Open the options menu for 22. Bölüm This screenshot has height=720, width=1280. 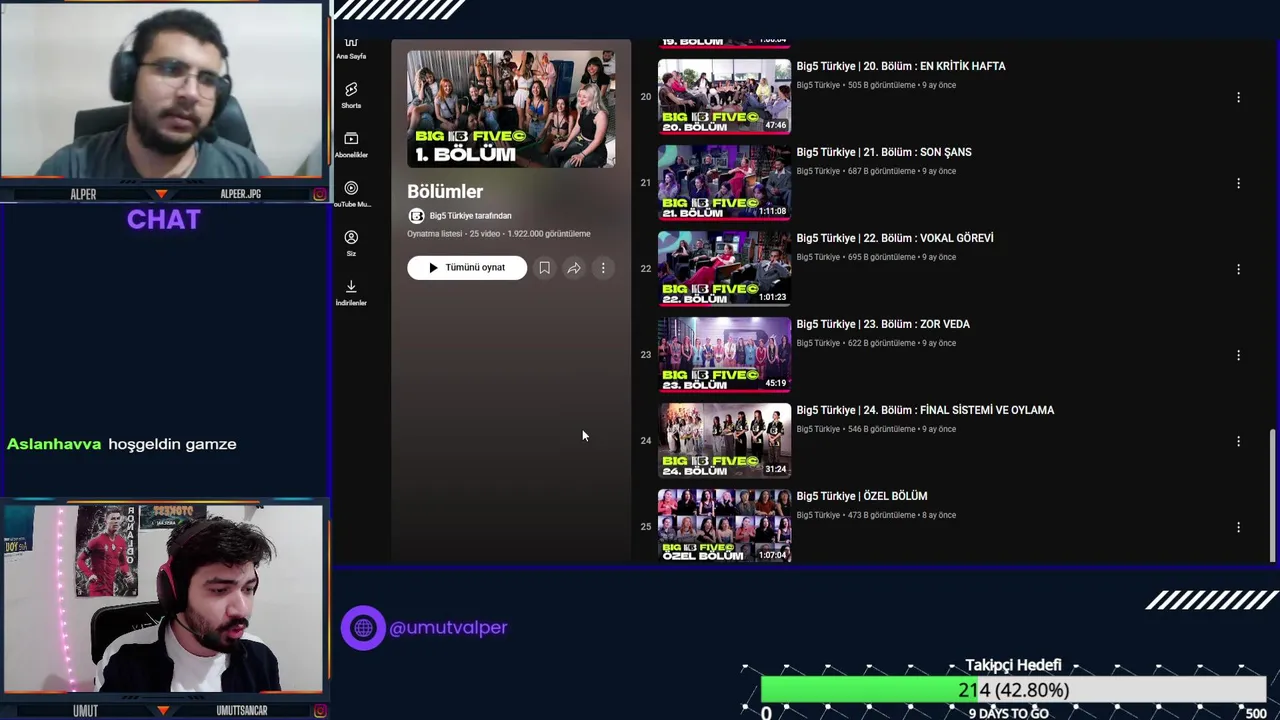tap(1238, 269)
